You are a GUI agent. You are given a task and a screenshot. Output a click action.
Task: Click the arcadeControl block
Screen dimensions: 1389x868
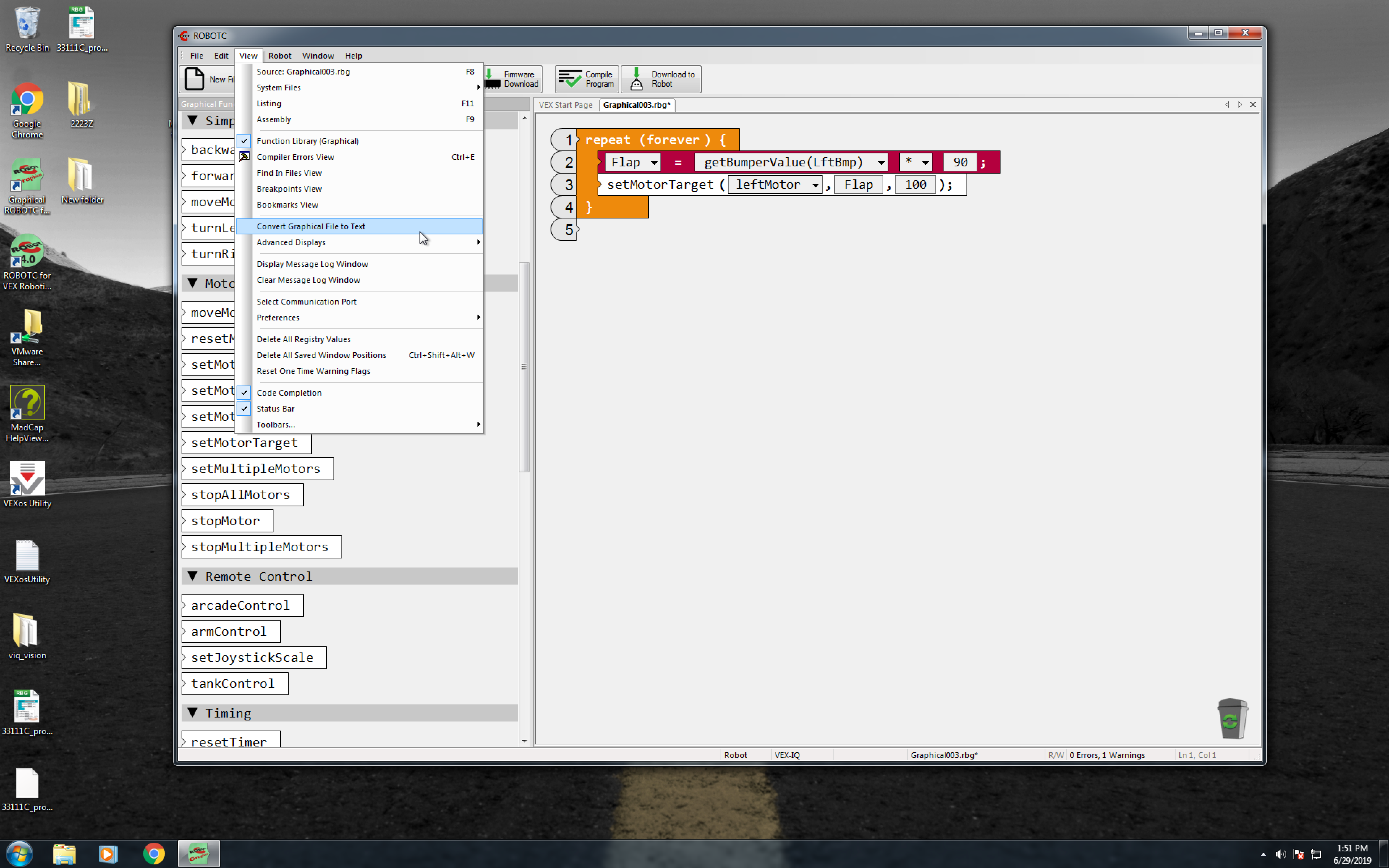click(242, 605)
